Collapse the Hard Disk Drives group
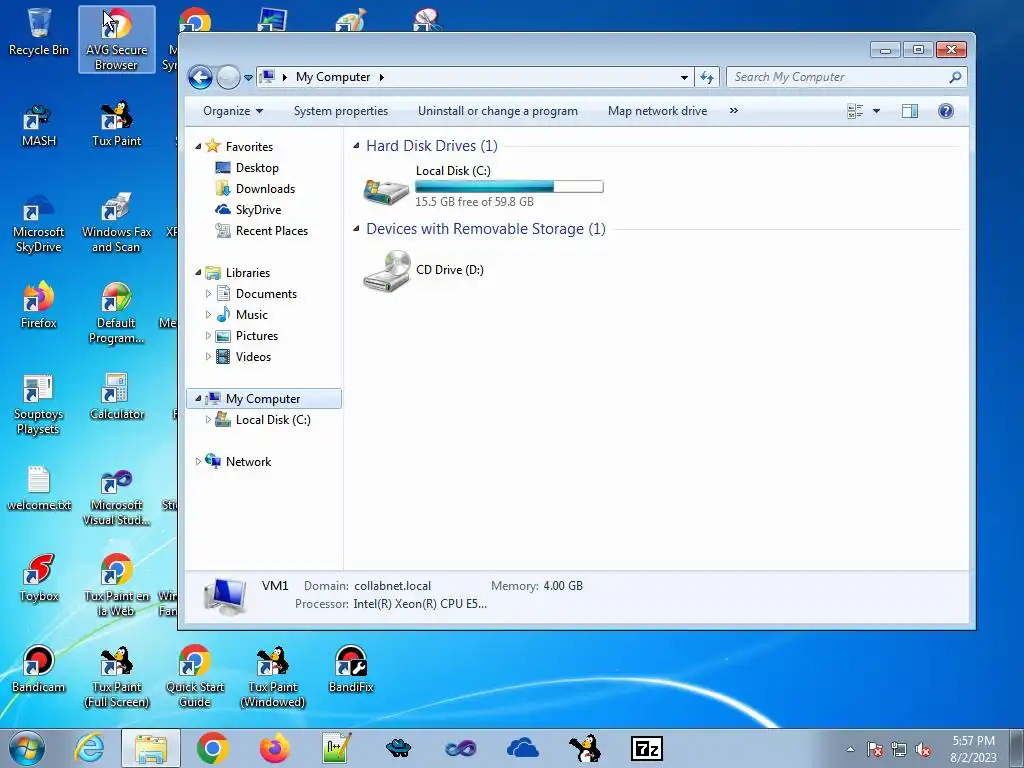 [357, 146]
